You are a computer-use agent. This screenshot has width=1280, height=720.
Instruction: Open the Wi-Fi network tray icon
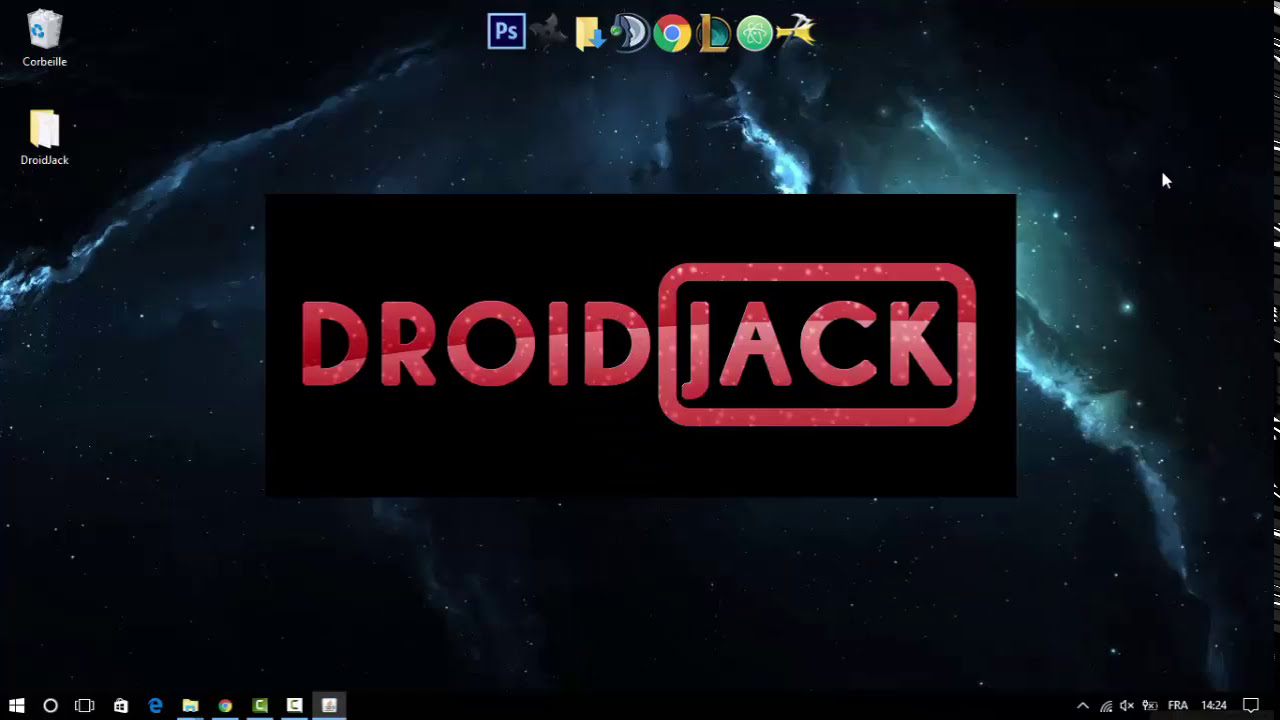pos(1106,705)
